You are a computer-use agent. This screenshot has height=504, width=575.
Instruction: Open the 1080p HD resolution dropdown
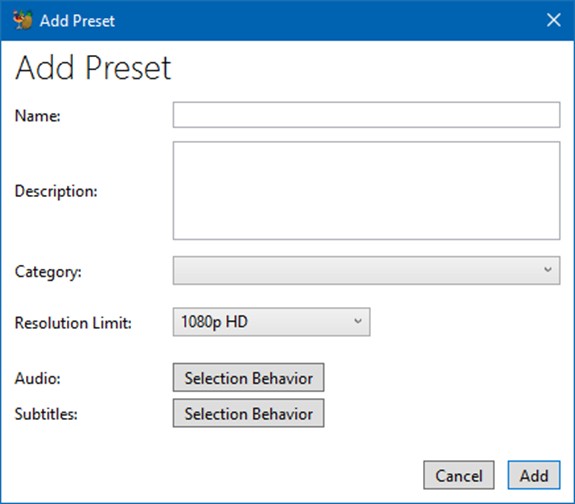click(271, 322)
